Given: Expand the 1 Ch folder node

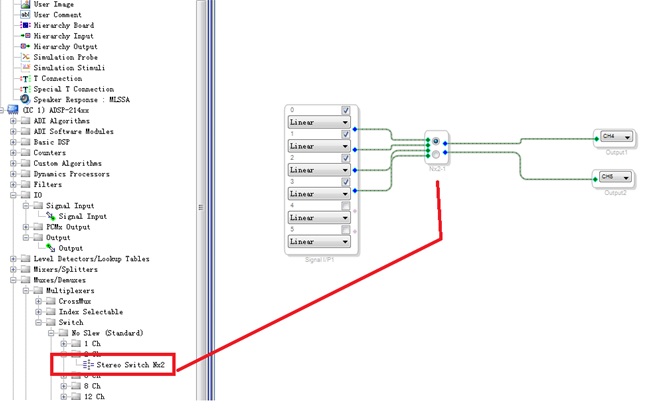Looking at the screenshot, I should 64,344.
